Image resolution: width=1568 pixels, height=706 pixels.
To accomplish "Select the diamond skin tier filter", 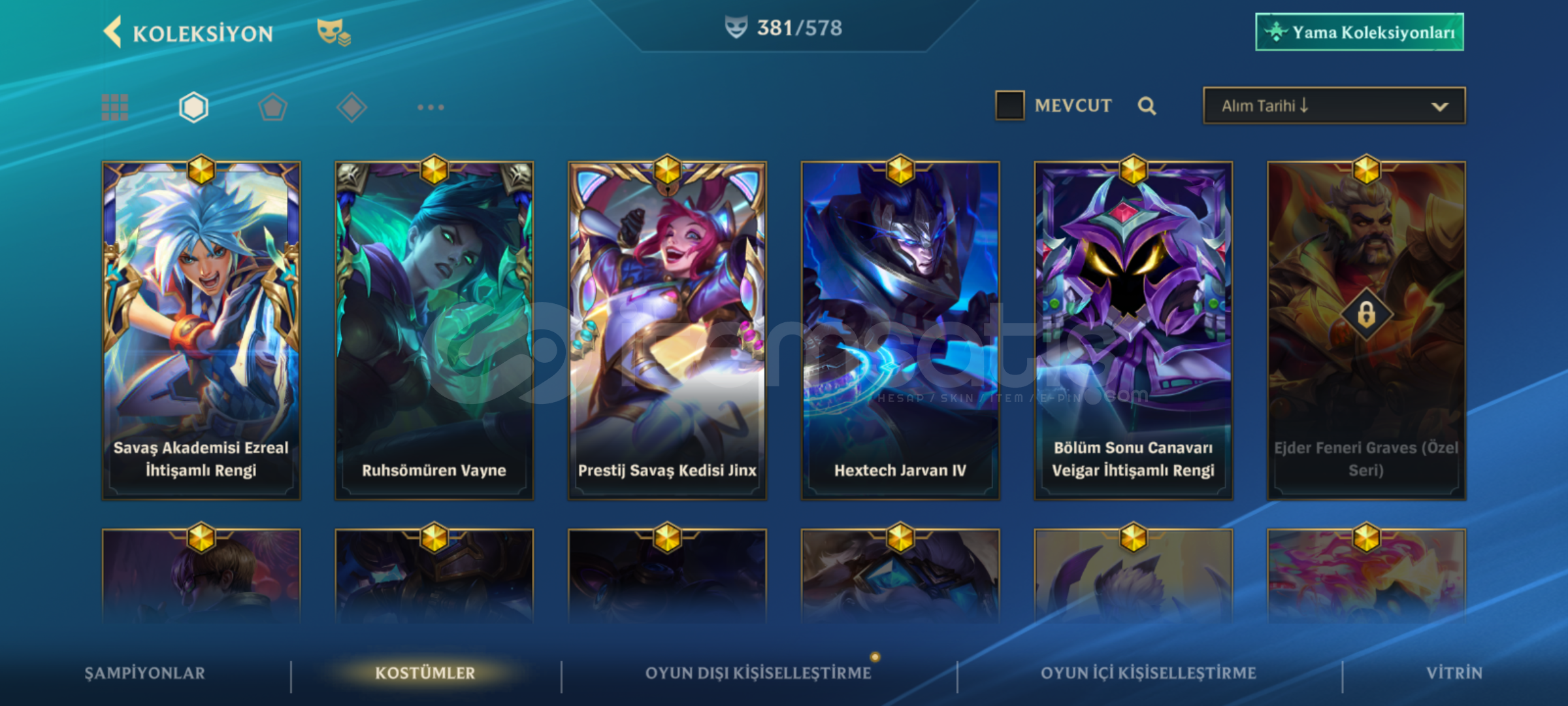I will 351,107.
